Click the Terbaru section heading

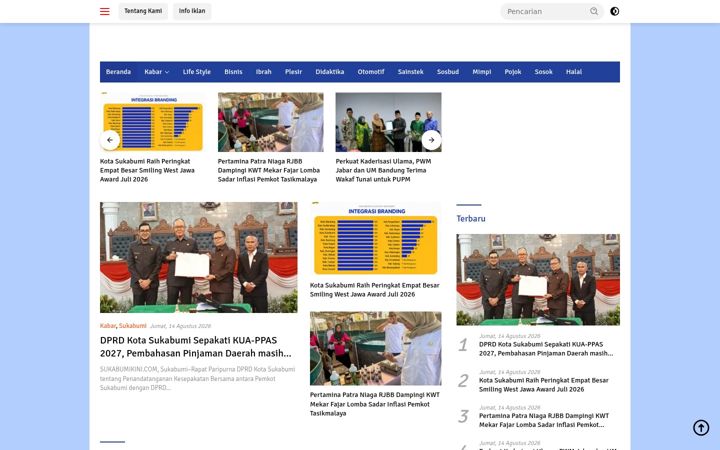[x=471, y=219]
